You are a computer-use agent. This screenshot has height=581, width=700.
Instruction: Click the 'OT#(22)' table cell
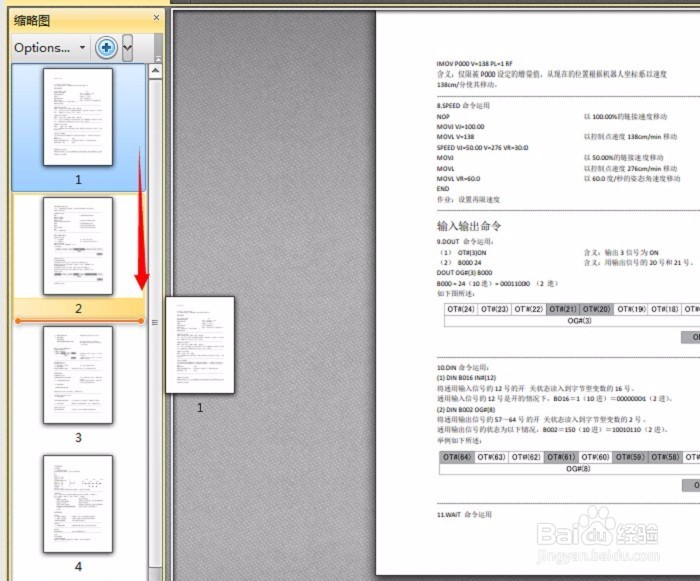(x=529, y=309)
